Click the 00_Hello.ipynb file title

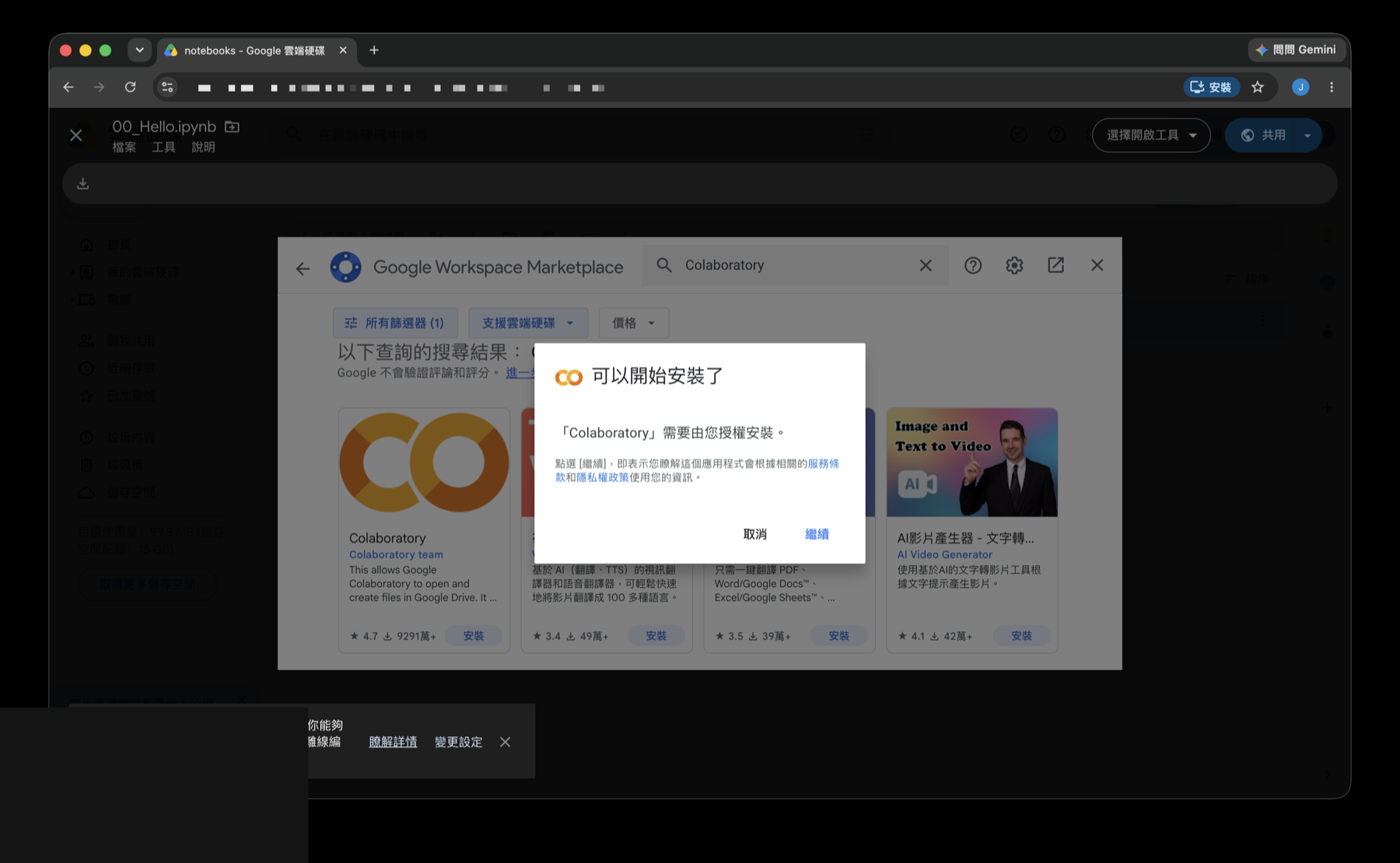point(164,126)
